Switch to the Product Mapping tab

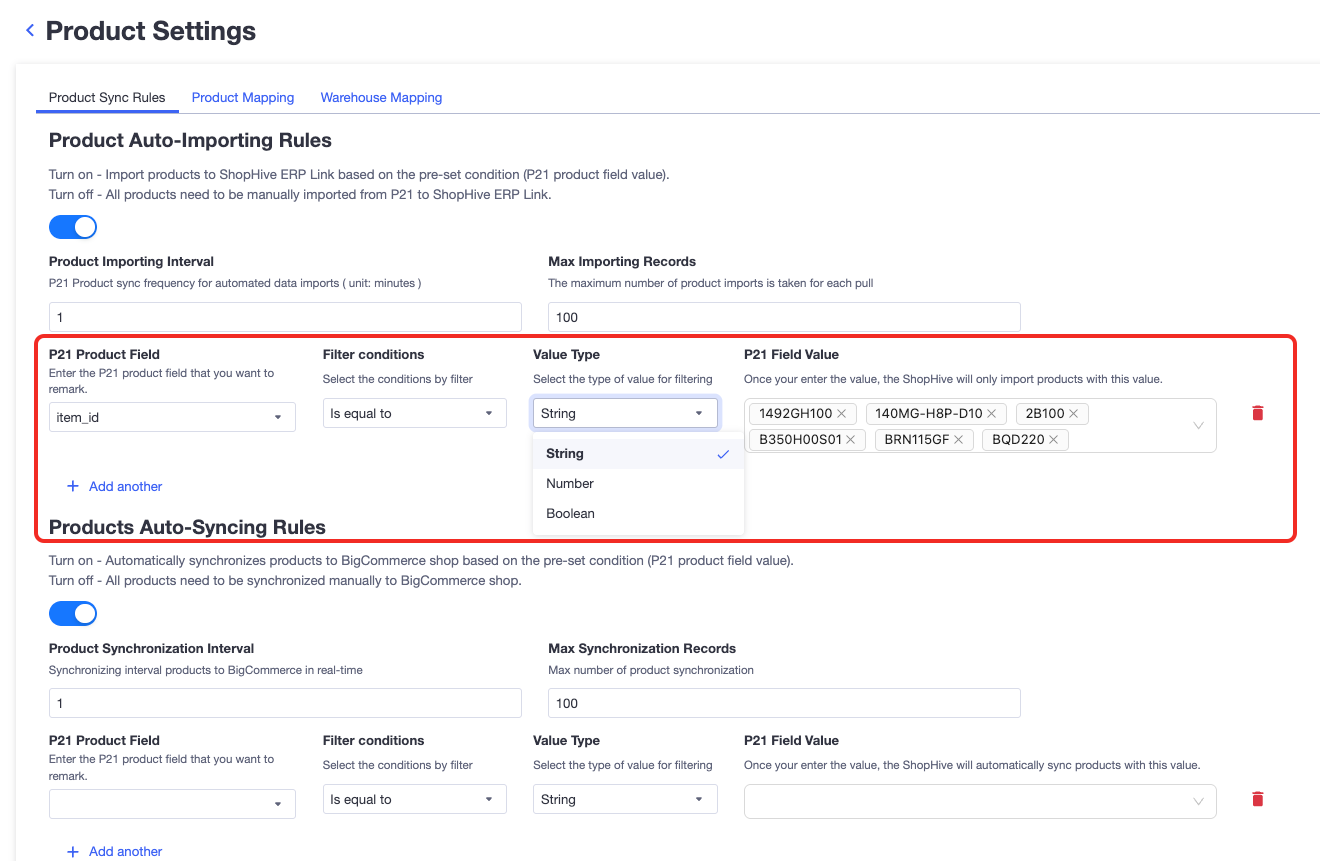[x=243, y=98]
